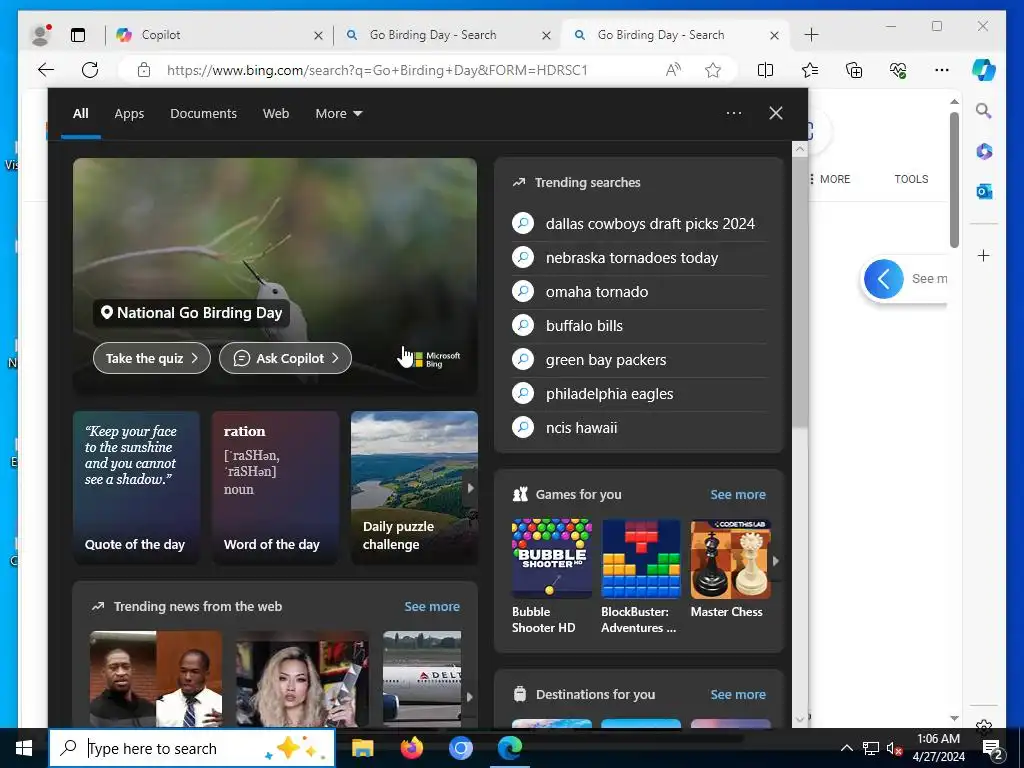This screenshot has height=768, width=1024.
Task: Show hidden tray icons chevron
Action: [x=846, y=748]
